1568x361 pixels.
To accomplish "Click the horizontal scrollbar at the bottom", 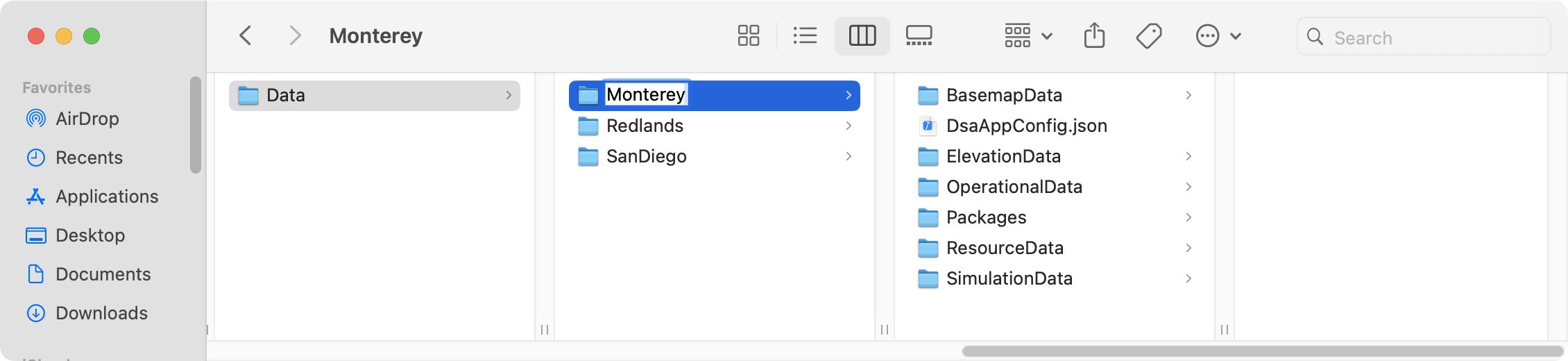I will [x=1263, y=351].
